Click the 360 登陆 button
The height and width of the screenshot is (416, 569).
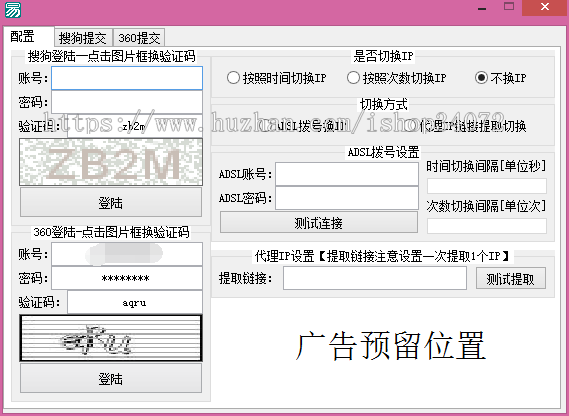click(111, 378)
